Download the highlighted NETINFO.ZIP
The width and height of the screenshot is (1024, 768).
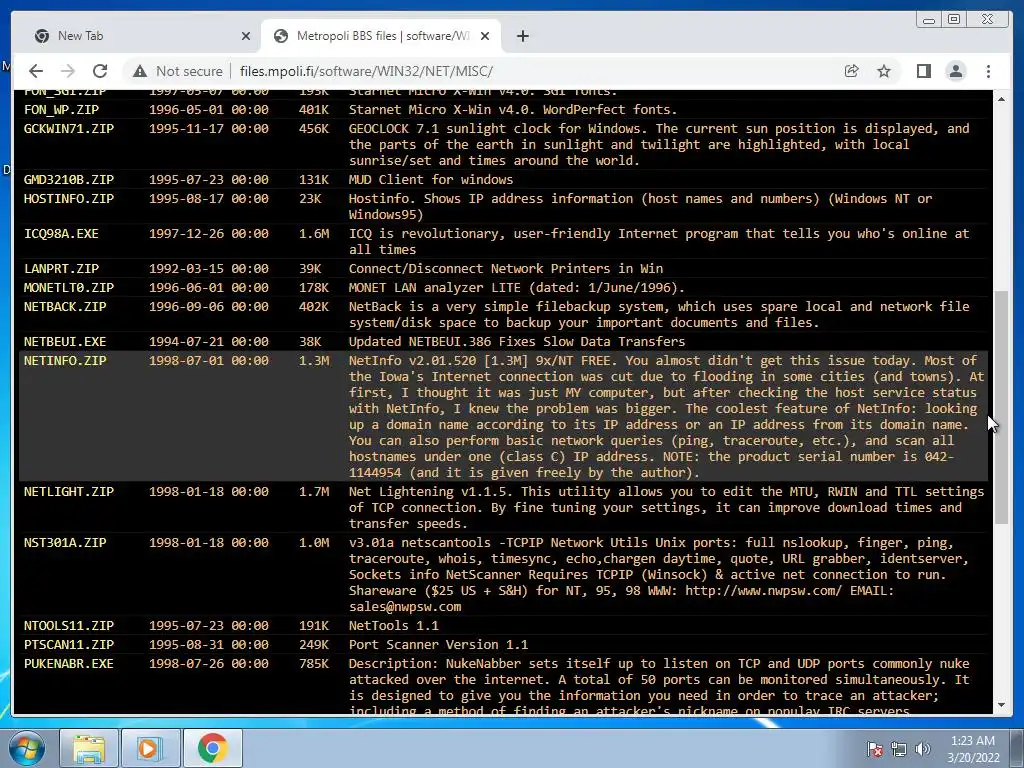pyautogui.click(x=65, y=360)
